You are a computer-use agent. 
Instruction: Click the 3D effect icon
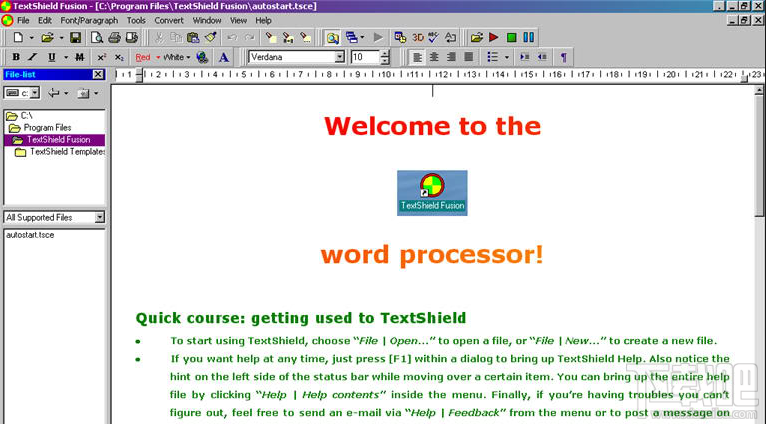pos(418,38)
